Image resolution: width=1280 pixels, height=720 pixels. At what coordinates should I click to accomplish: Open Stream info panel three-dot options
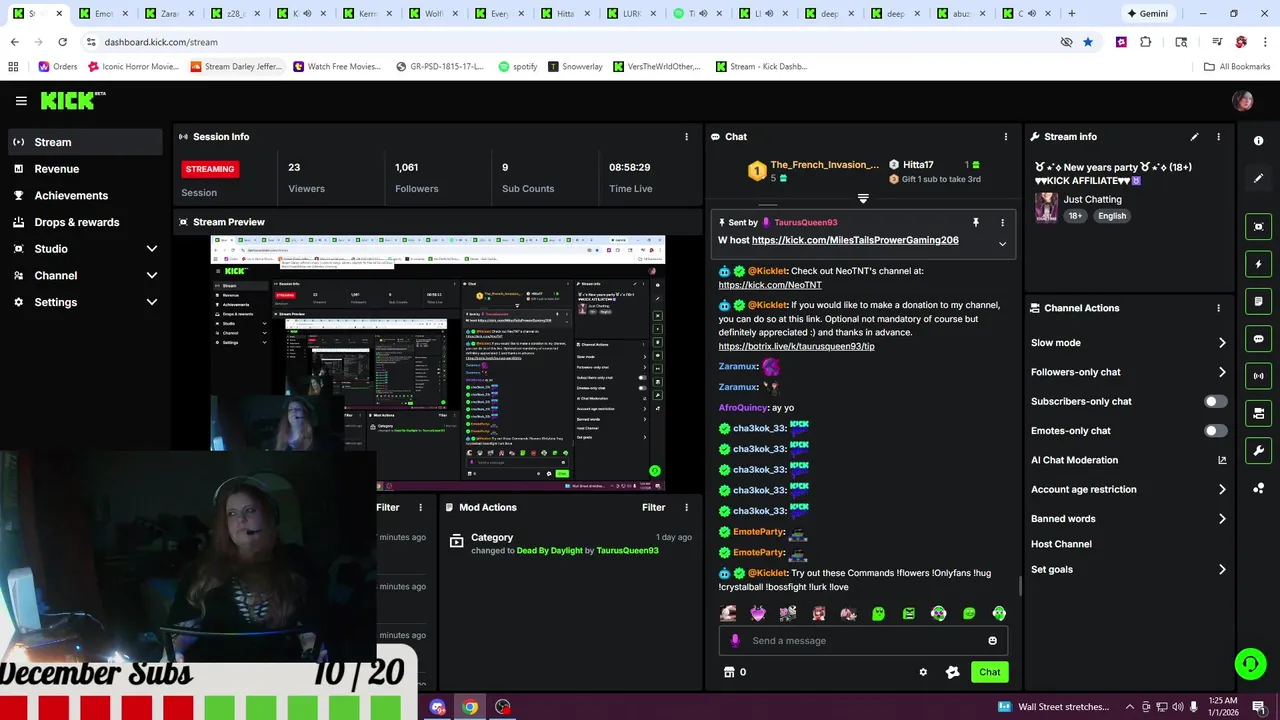[1218, 137]
